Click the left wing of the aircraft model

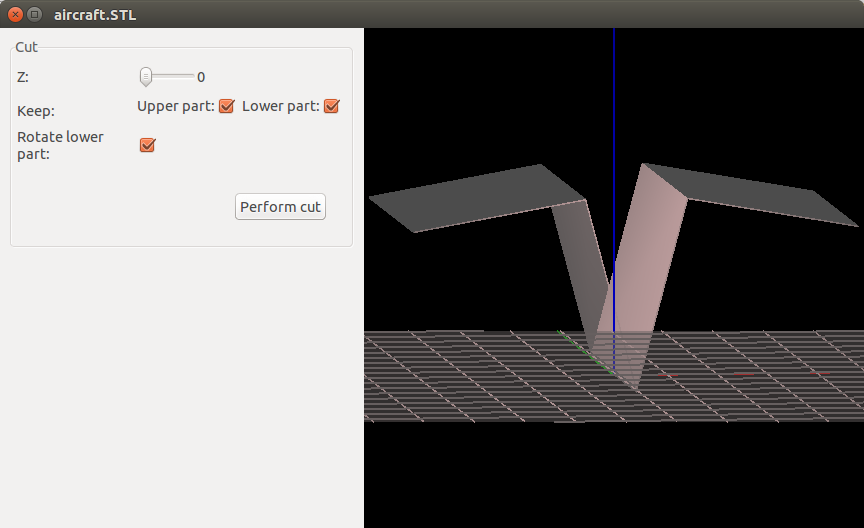point(477,196)
